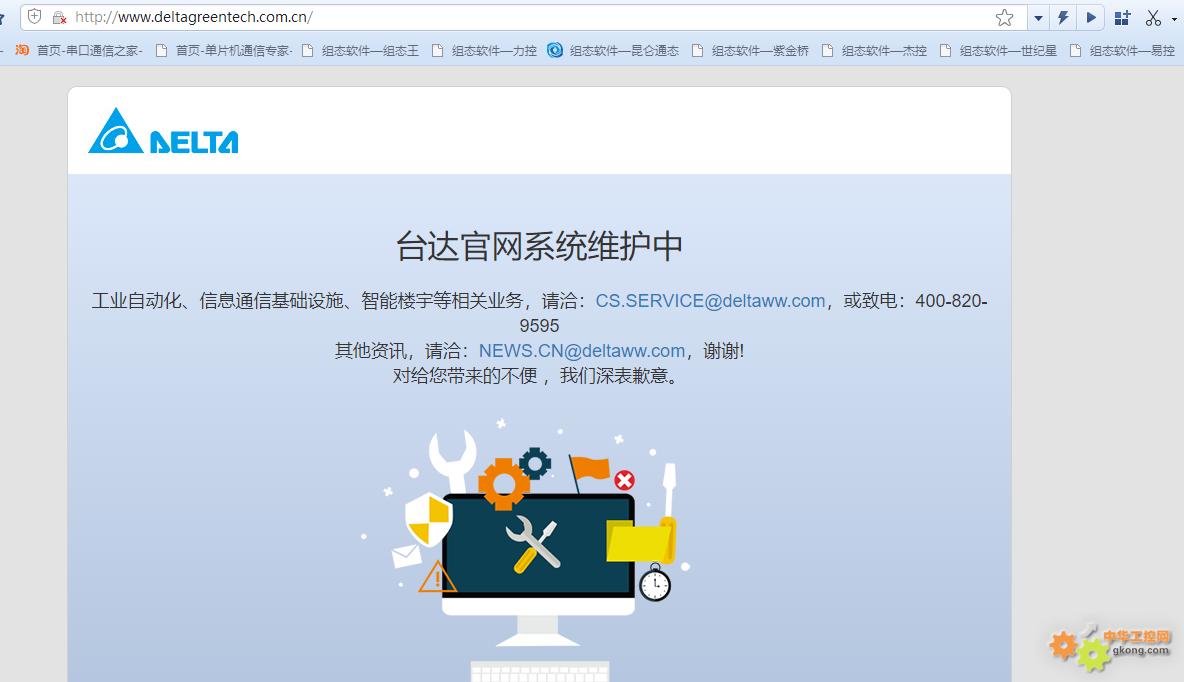The width and height of the screenshot is (1184, 682).
Task: Click the Delta logo on the page
Action: click(163, 131)
